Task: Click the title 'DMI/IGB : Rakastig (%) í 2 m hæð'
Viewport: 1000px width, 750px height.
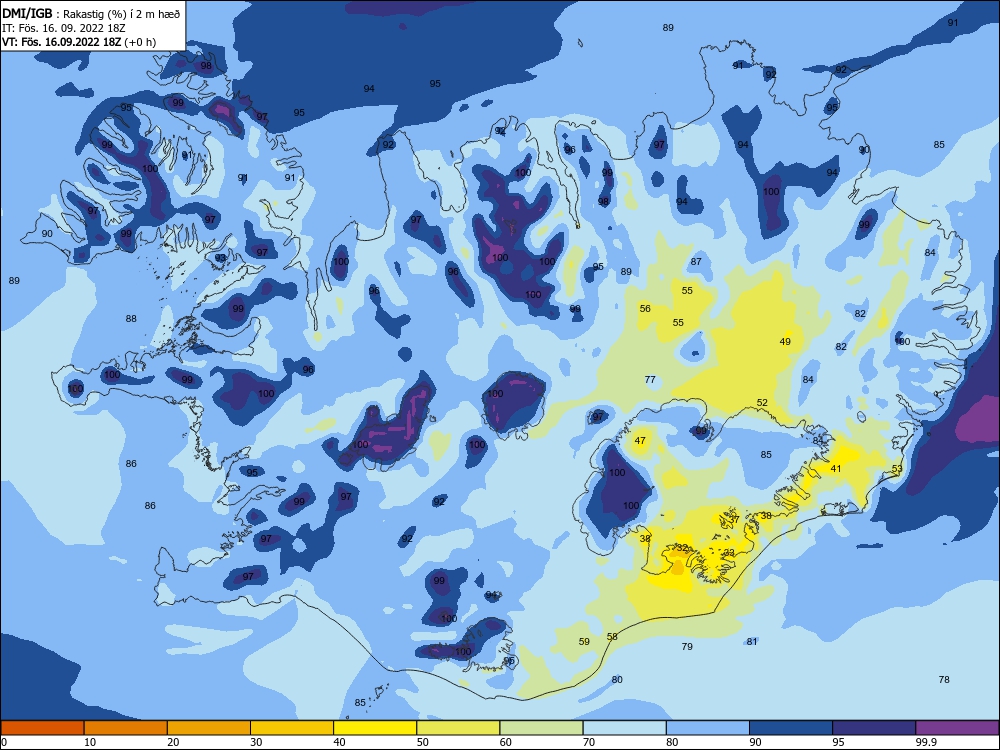Action: [91, 14]
